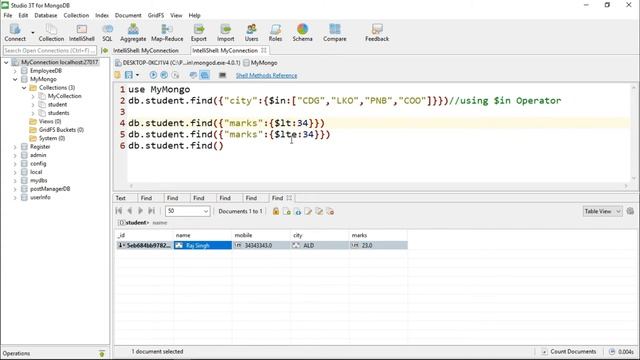Expand the Register database node
This screenshot has height=360, width=640.
[x=15, y=147]
